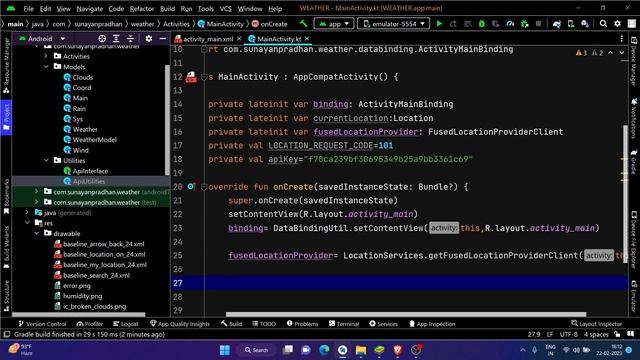Collapse the drawable folder

[x=37, y=233]
